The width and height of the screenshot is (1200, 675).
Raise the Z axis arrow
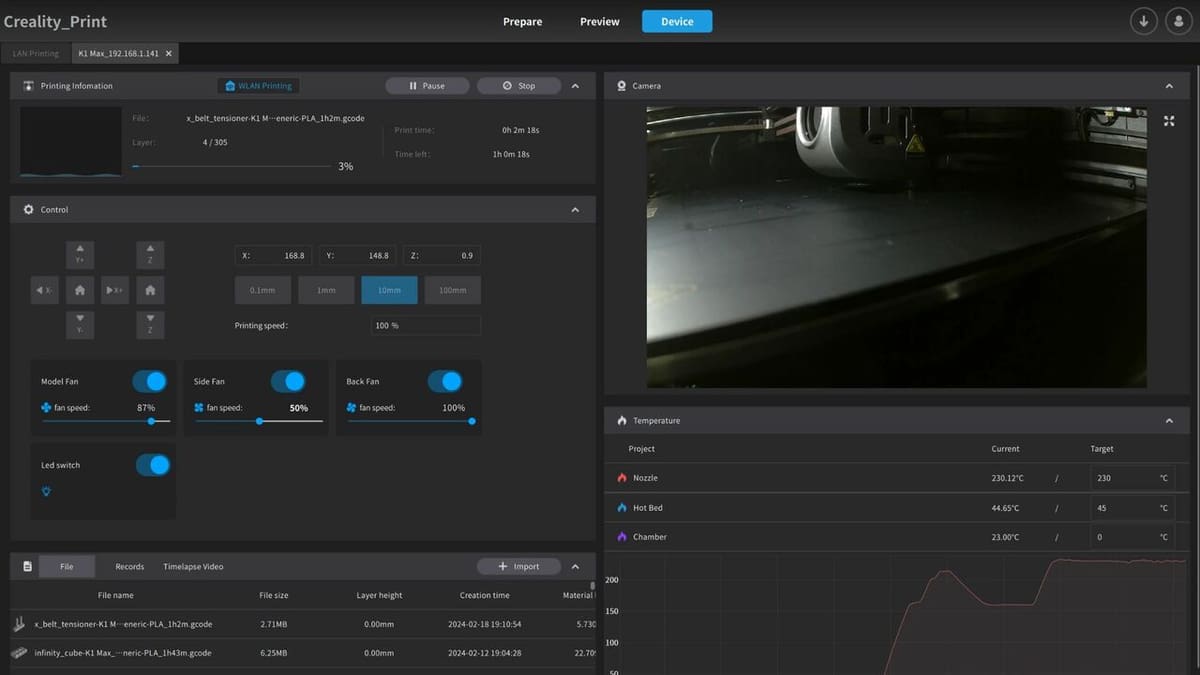pyautogui.click(x=150, y=253)
